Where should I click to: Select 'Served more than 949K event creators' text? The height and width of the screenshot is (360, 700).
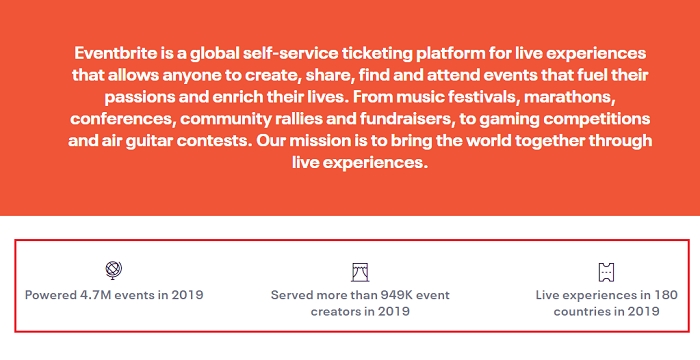tap(360, 303)
